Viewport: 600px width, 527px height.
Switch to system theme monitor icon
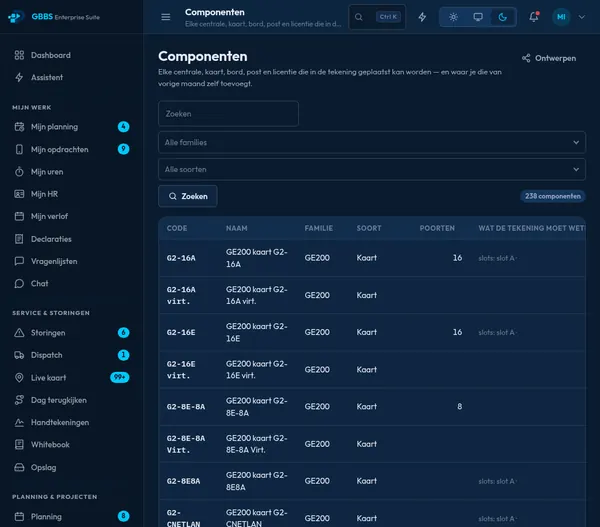(x=478, y=17)
